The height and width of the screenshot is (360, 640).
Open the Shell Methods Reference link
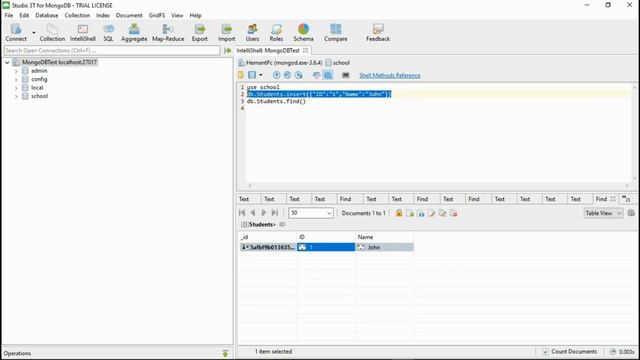tap(389, 76)
